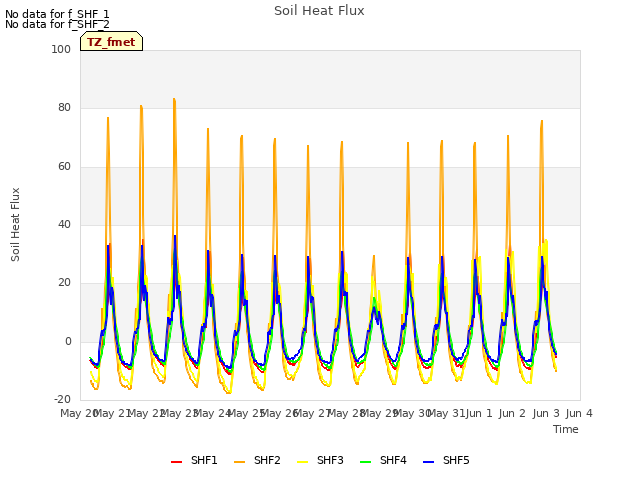Click the yellow SHF3 legend swatch
The image size is (640, 480).
(x=302, y=462)
